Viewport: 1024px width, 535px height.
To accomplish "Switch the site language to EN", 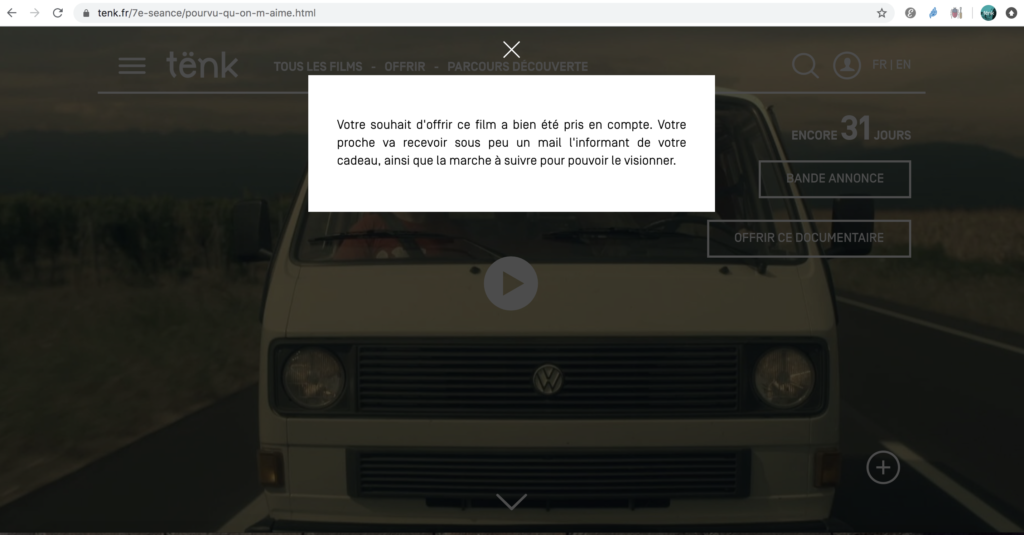I will click(x=903, y=65).
